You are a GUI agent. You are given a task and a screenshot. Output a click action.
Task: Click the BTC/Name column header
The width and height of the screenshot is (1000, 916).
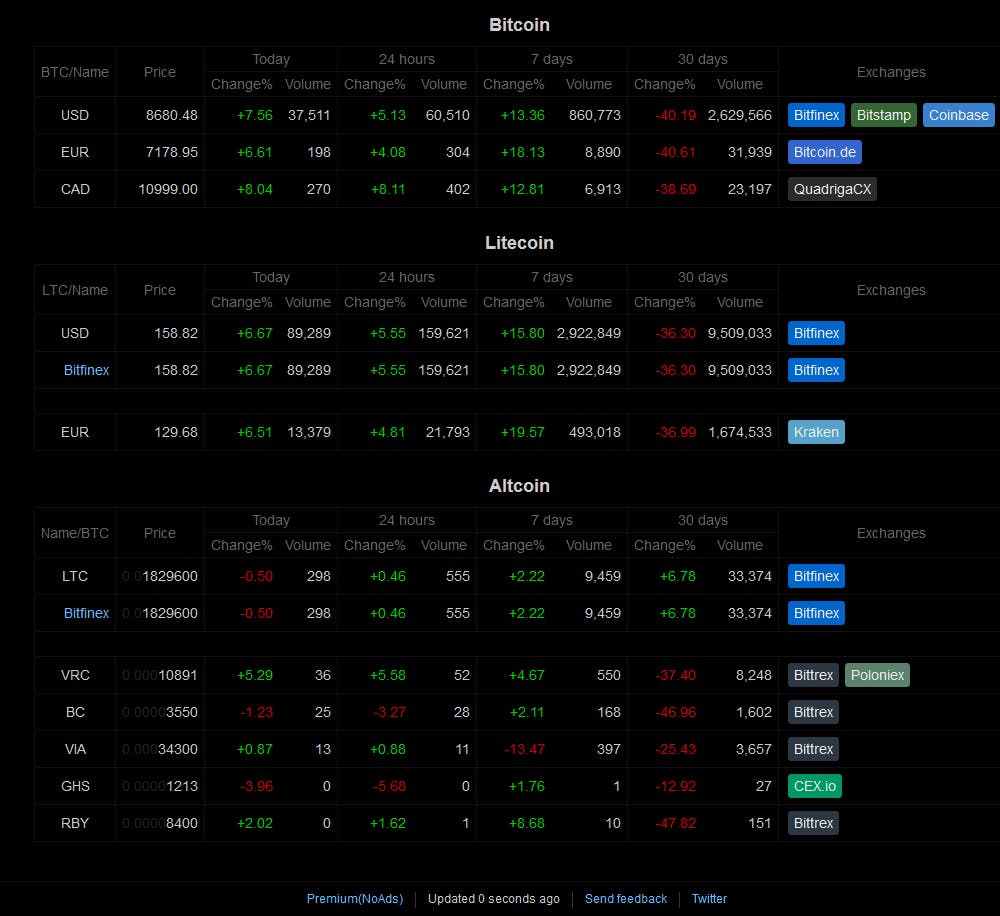[75, 72]
